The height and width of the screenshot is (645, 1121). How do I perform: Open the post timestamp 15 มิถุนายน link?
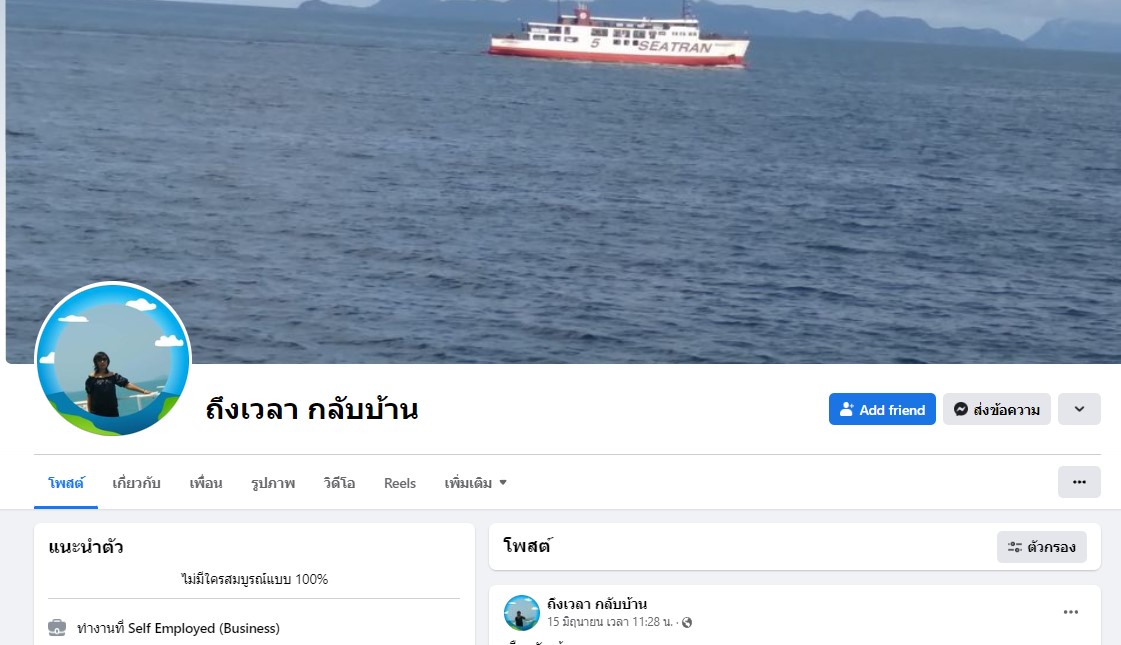(610, 622)
